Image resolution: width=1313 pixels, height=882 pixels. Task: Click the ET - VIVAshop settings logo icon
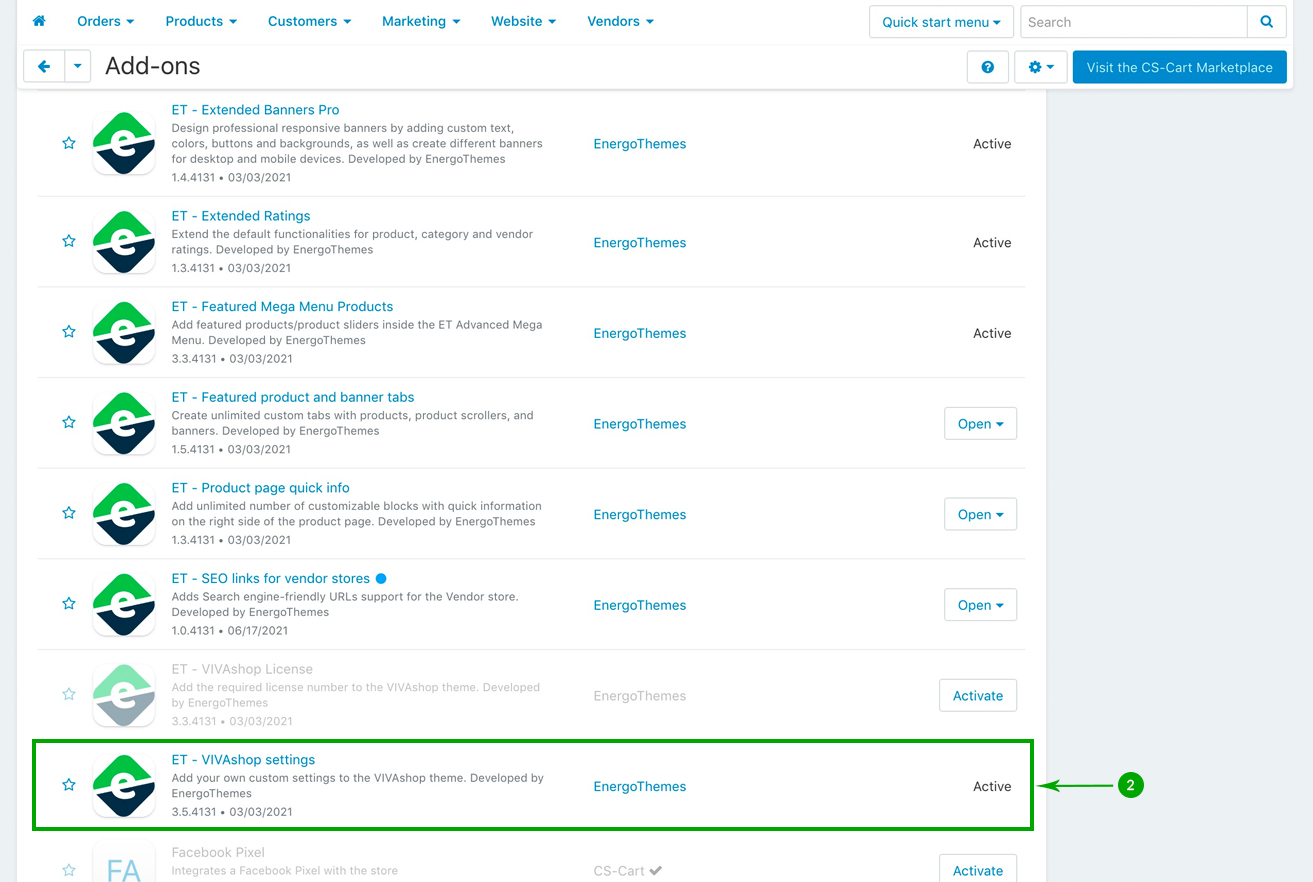(124, 786)
